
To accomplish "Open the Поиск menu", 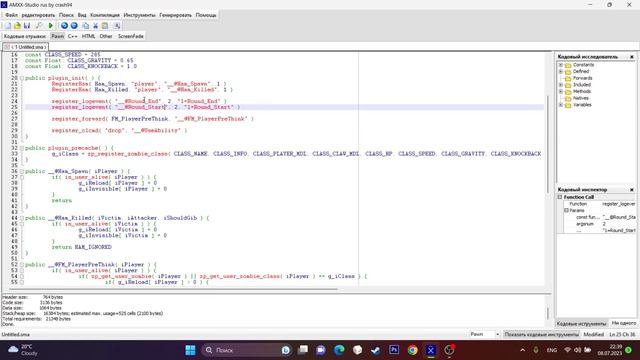I will coord(66,15).
